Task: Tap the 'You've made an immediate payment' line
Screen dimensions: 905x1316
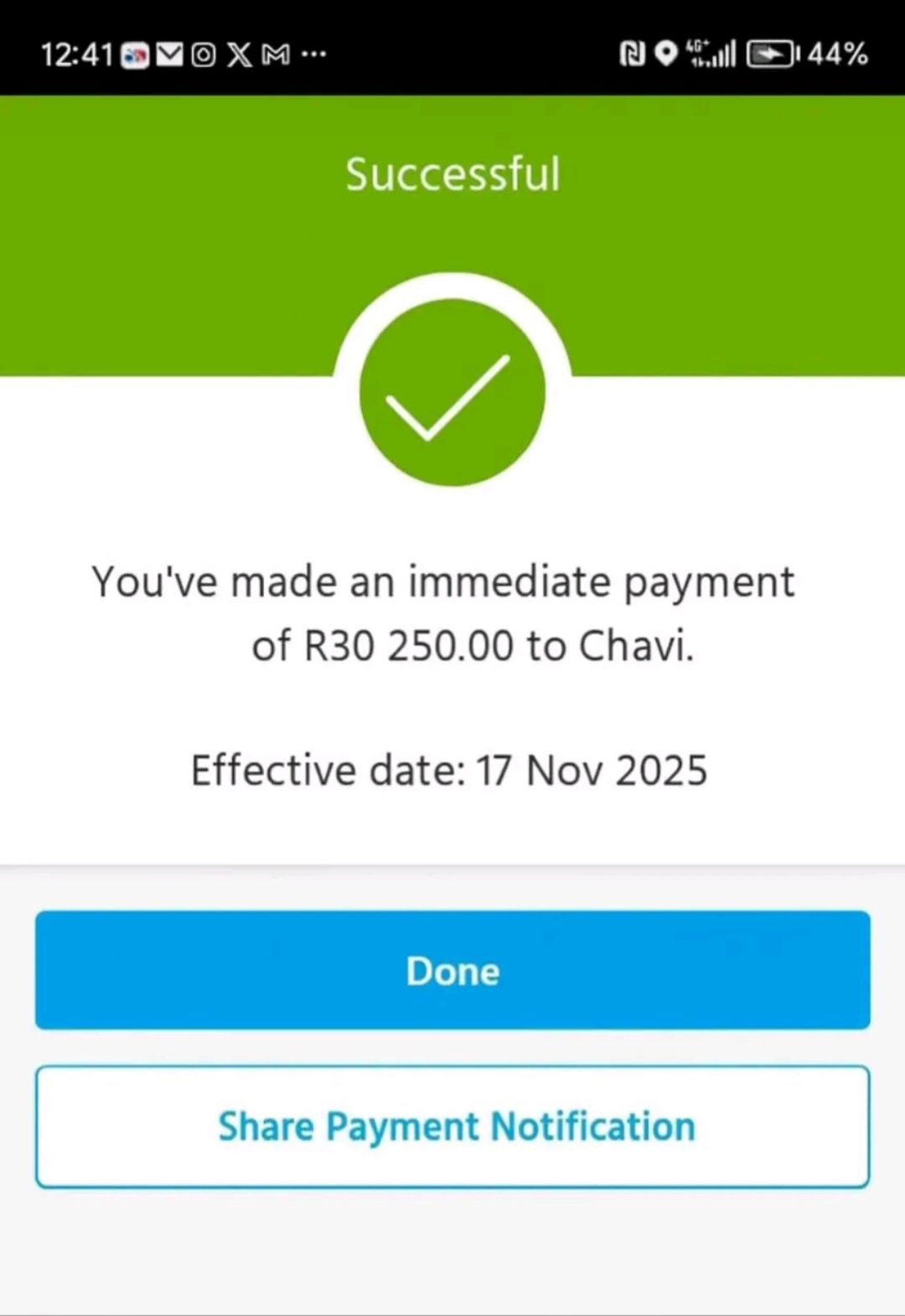Action: (x=443, y=582)
